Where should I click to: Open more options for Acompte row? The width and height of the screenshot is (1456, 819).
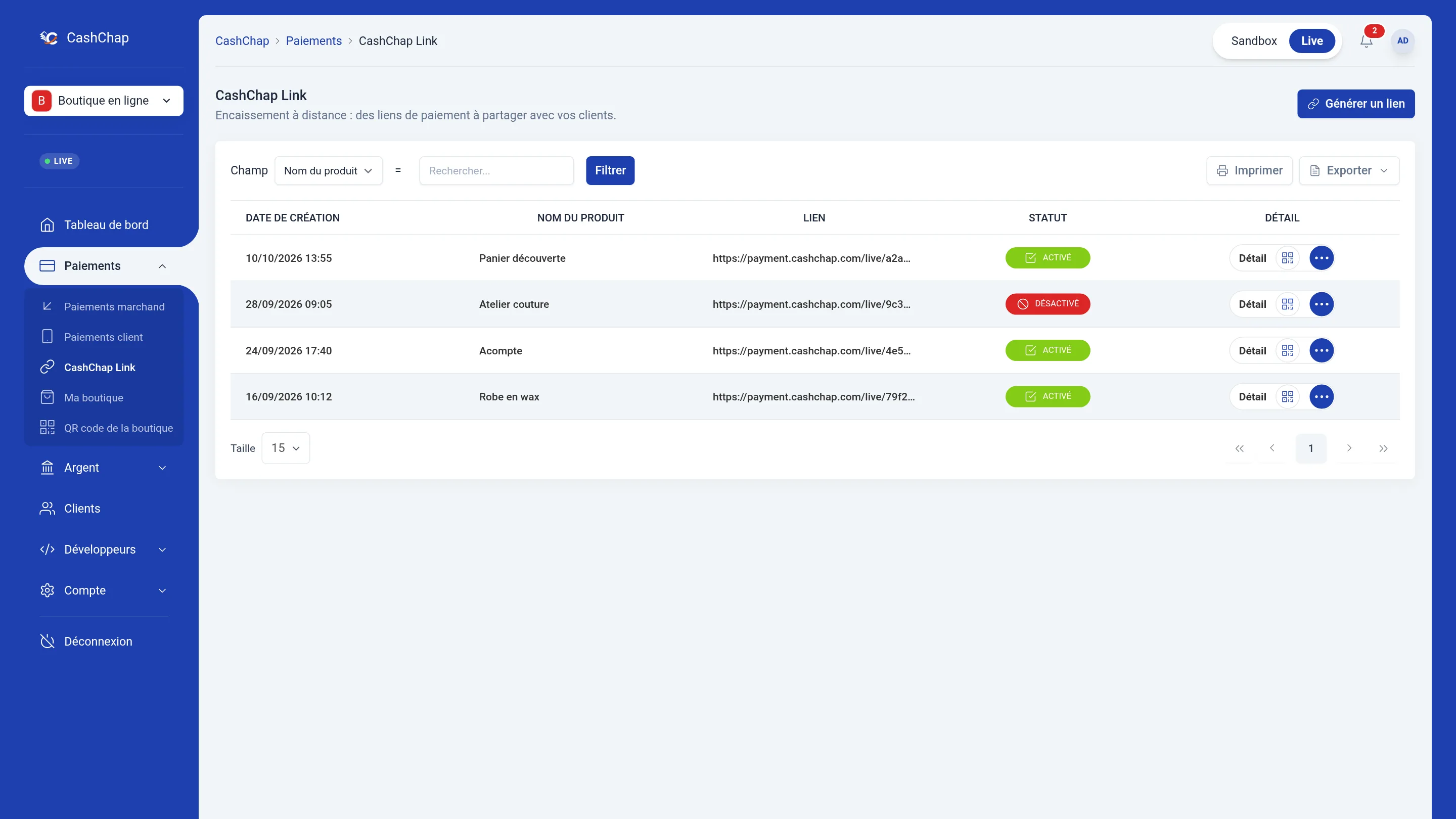[x=1322, y=350]
